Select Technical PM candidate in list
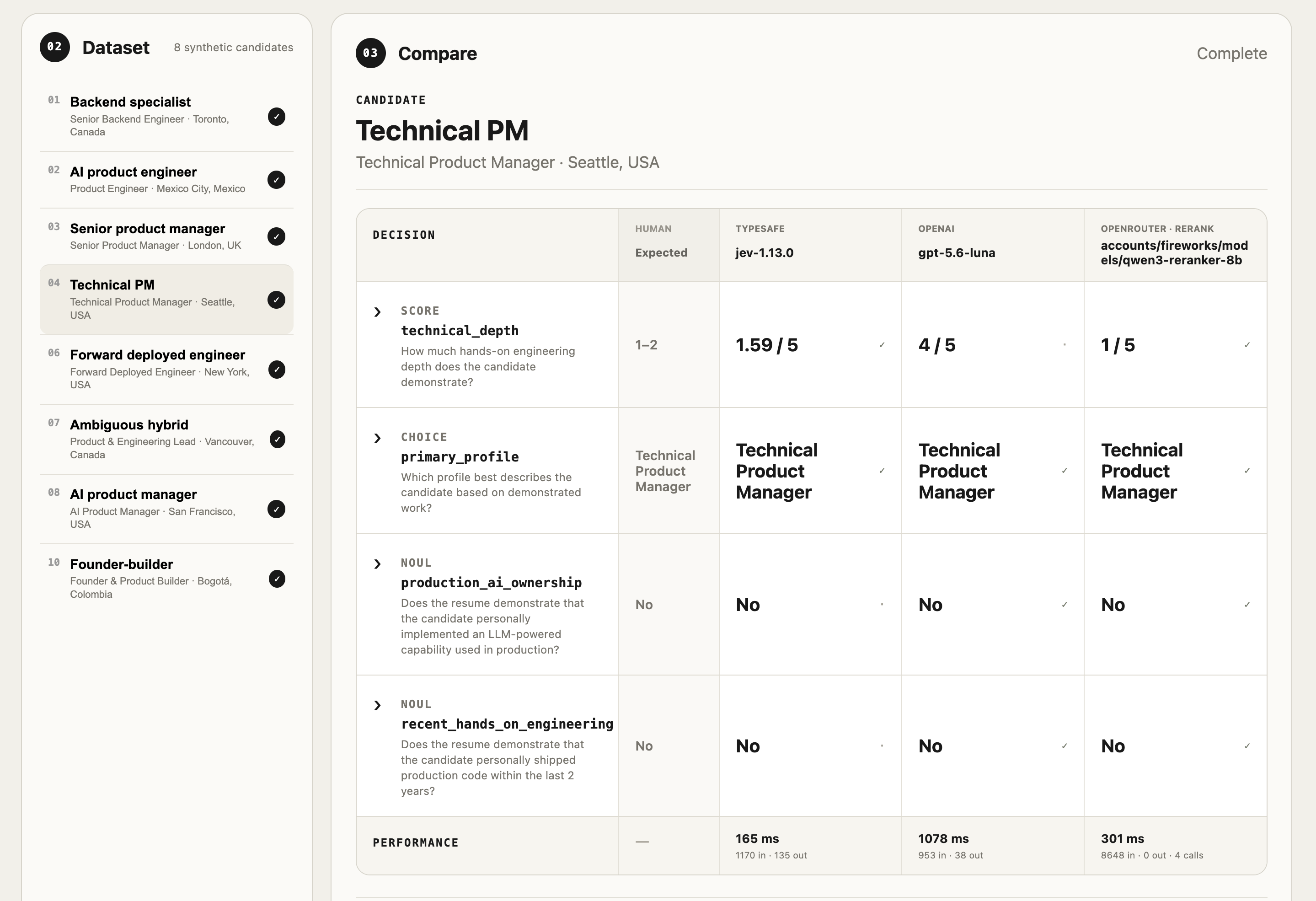 [166, 300]
